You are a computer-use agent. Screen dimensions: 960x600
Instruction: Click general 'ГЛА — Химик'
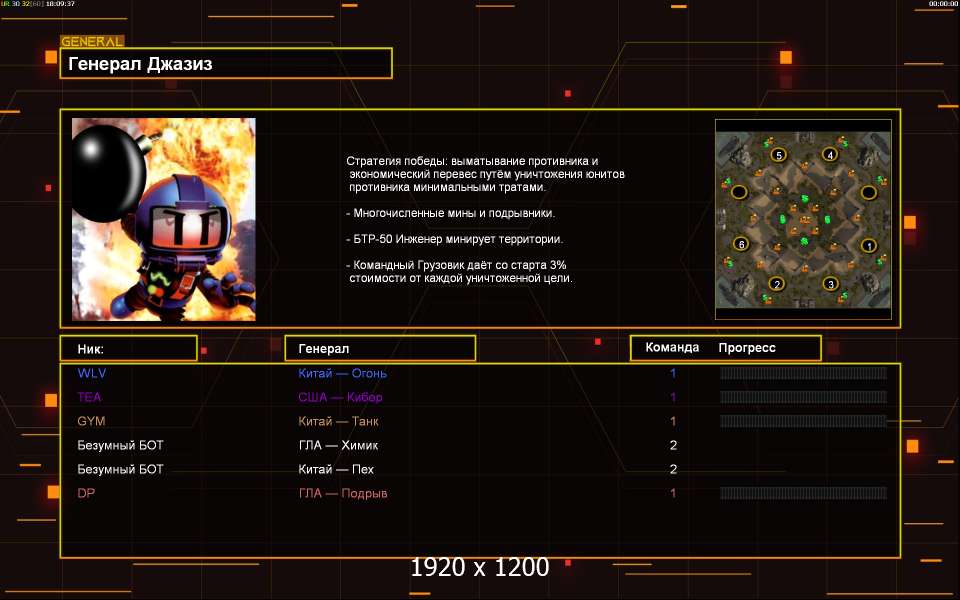(x=338, y=445)
